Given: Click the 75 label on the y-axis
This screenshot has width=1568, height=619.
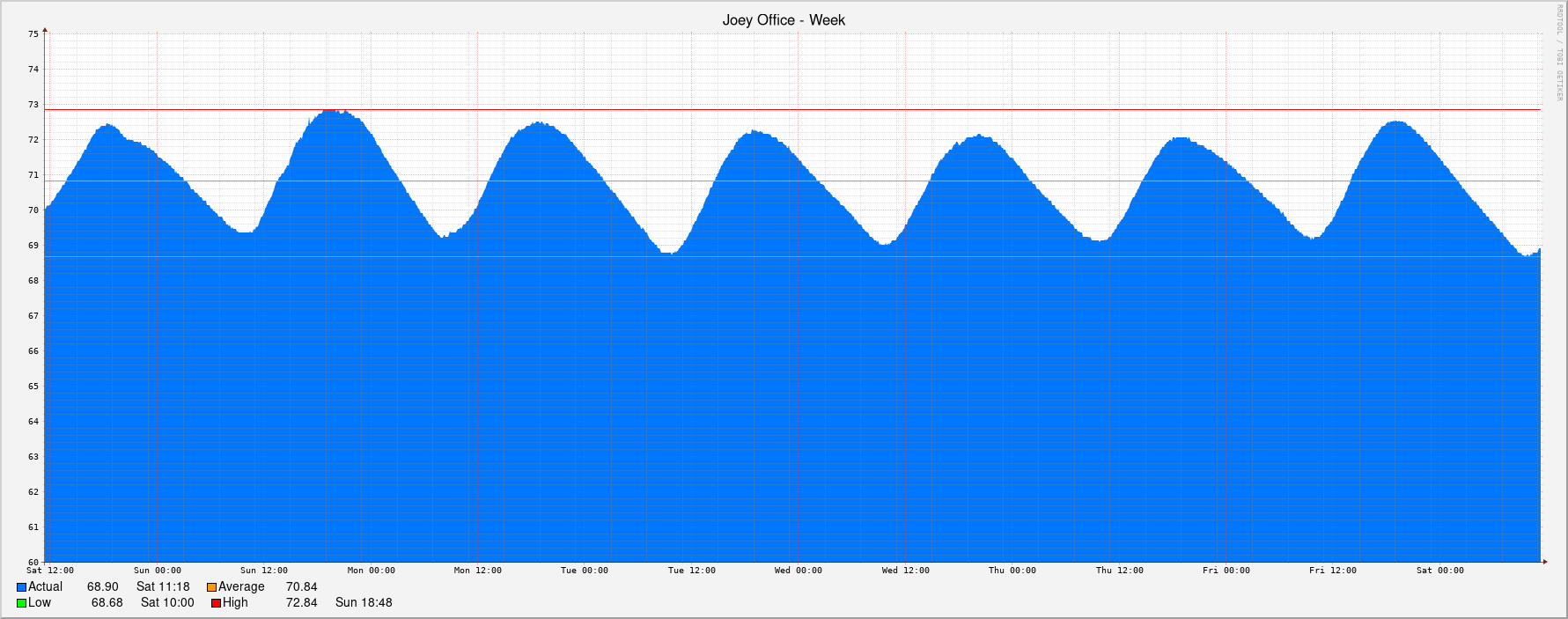Looking at the screenshot, I should 33,34.
